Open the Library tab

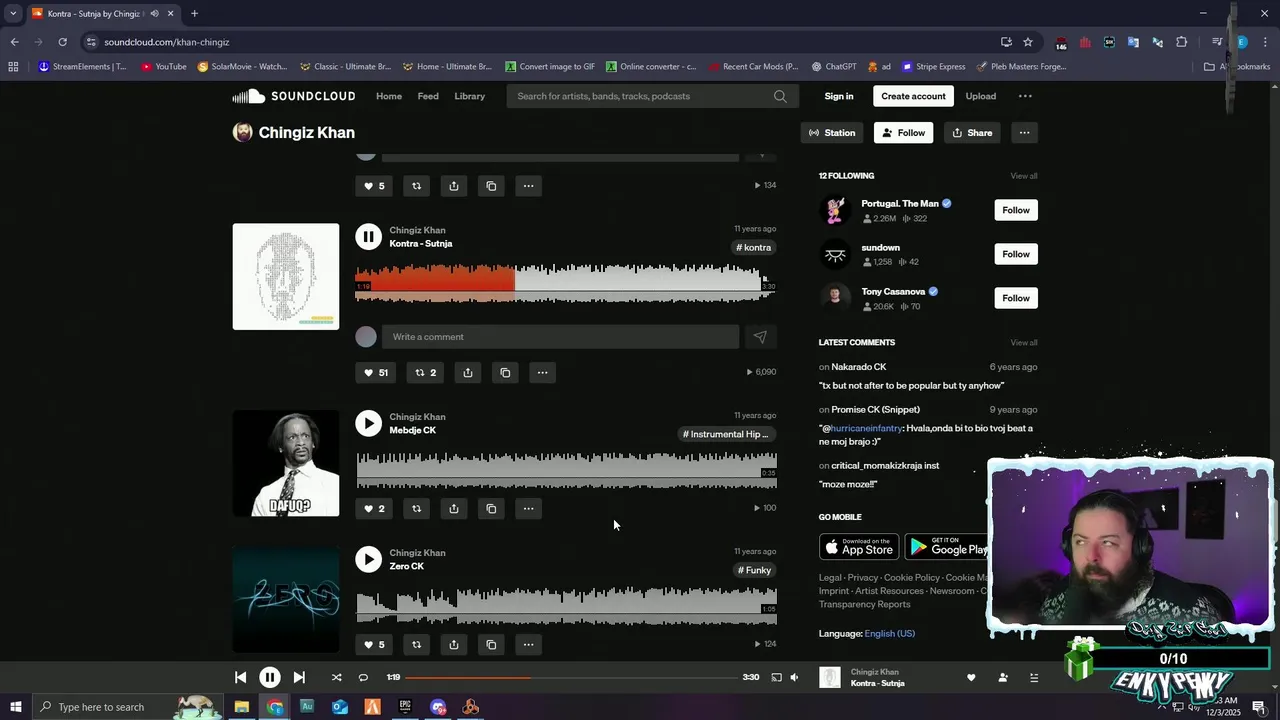(x=469, y=96)
